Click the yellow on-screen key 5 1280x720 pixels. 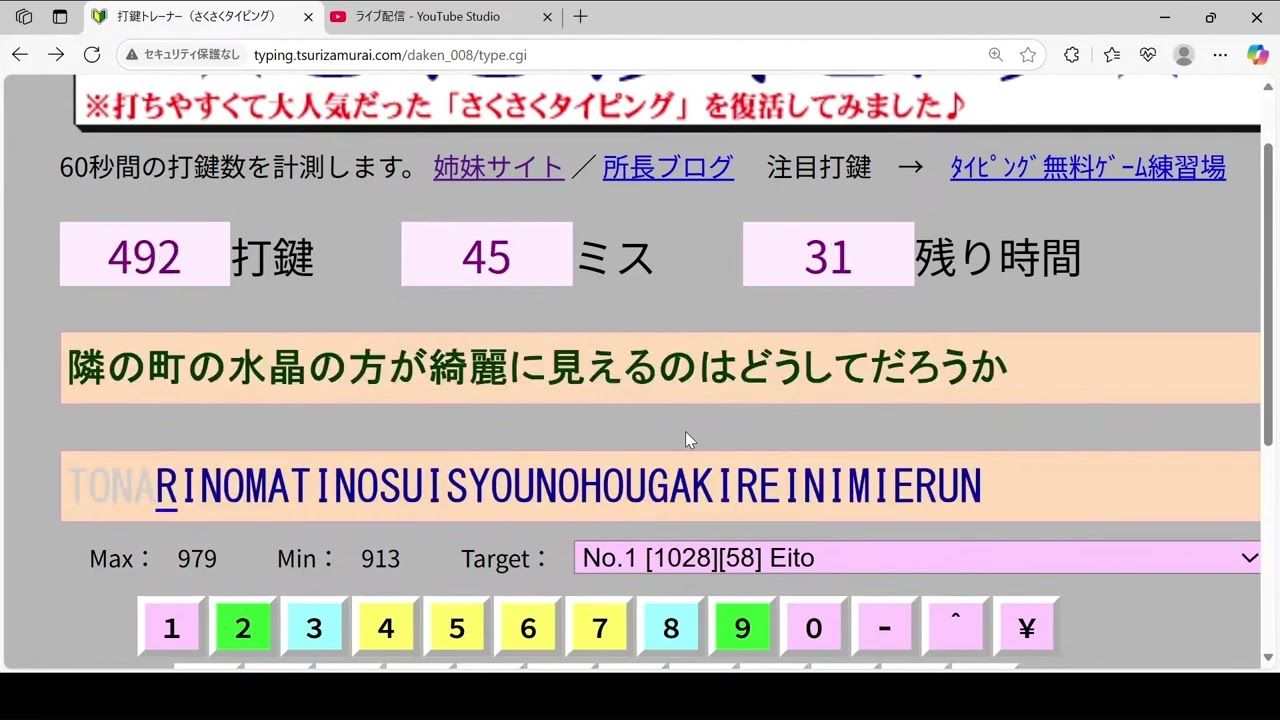coord(457,628)
